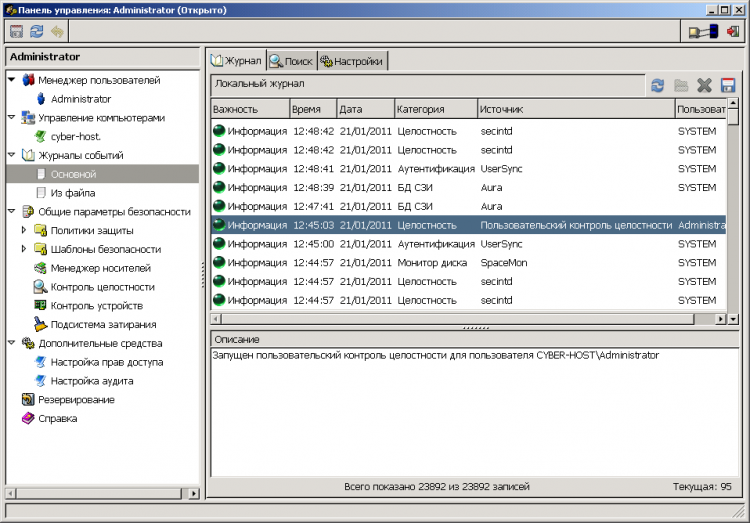This screenshot has width=750, height=523.
Task: Click the Контроль устройств icon
Action: point(41,305)
